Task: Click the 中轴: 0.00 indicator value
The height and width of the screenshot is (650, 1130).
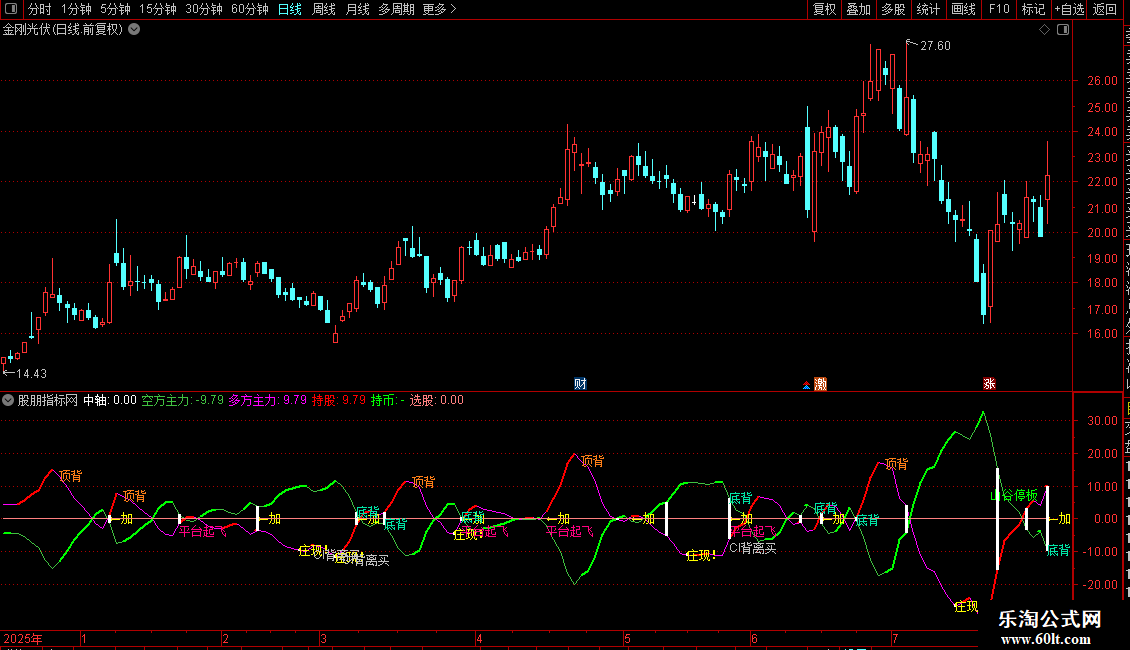Action: coord(110,400)
